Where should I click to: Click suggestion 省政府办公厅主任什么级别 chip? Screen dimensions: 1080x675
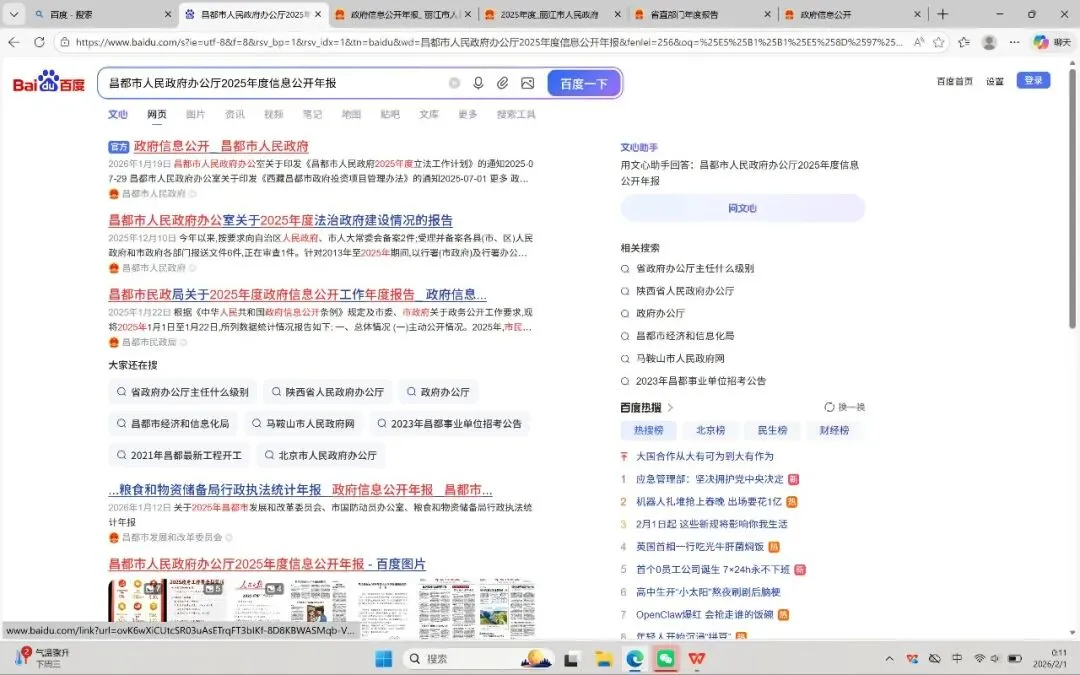pyautogui.click(x=183, y=392)
